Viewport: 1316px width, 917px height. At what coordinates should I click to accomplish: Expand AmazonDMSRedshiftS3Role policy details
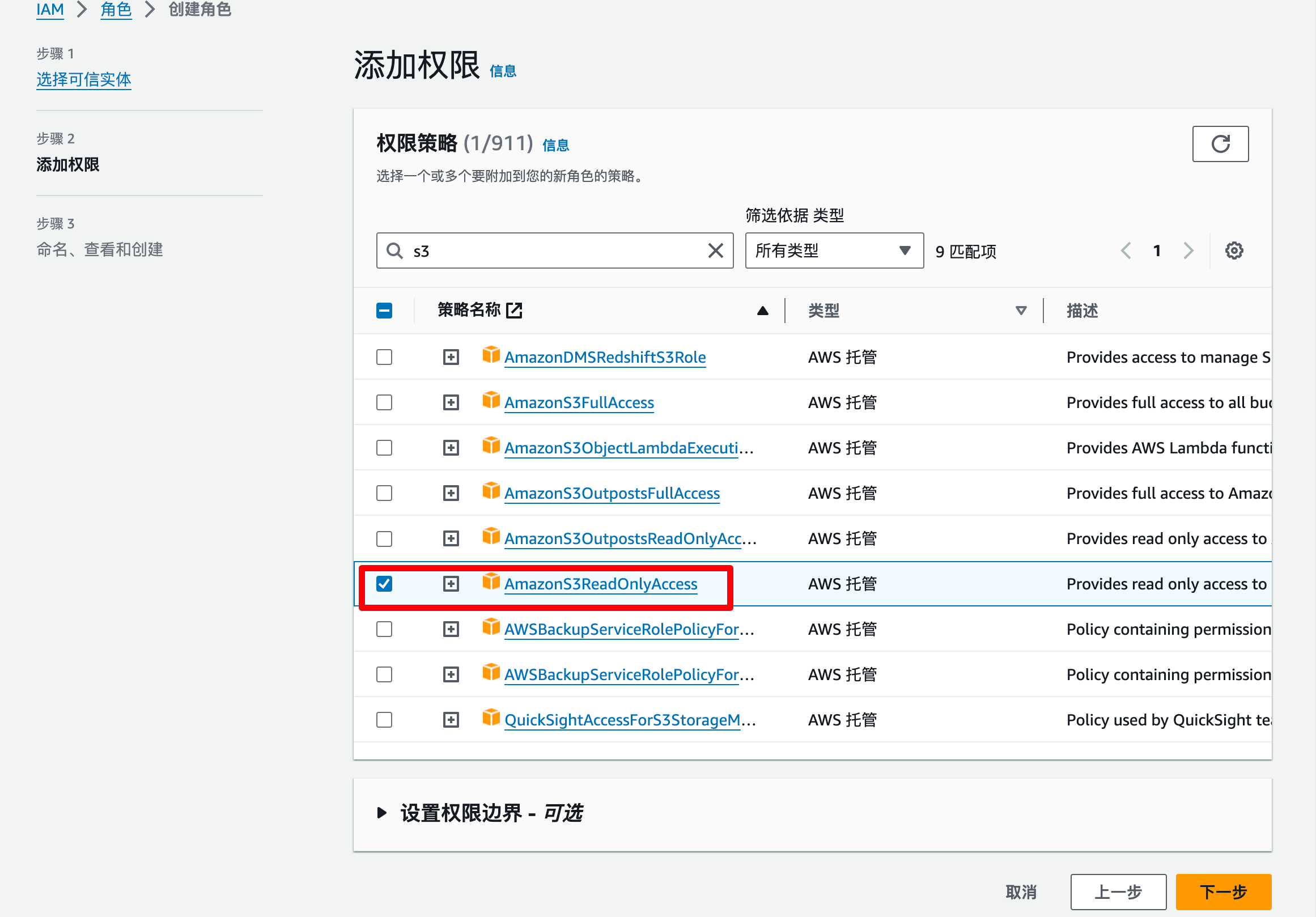[451, 357]
